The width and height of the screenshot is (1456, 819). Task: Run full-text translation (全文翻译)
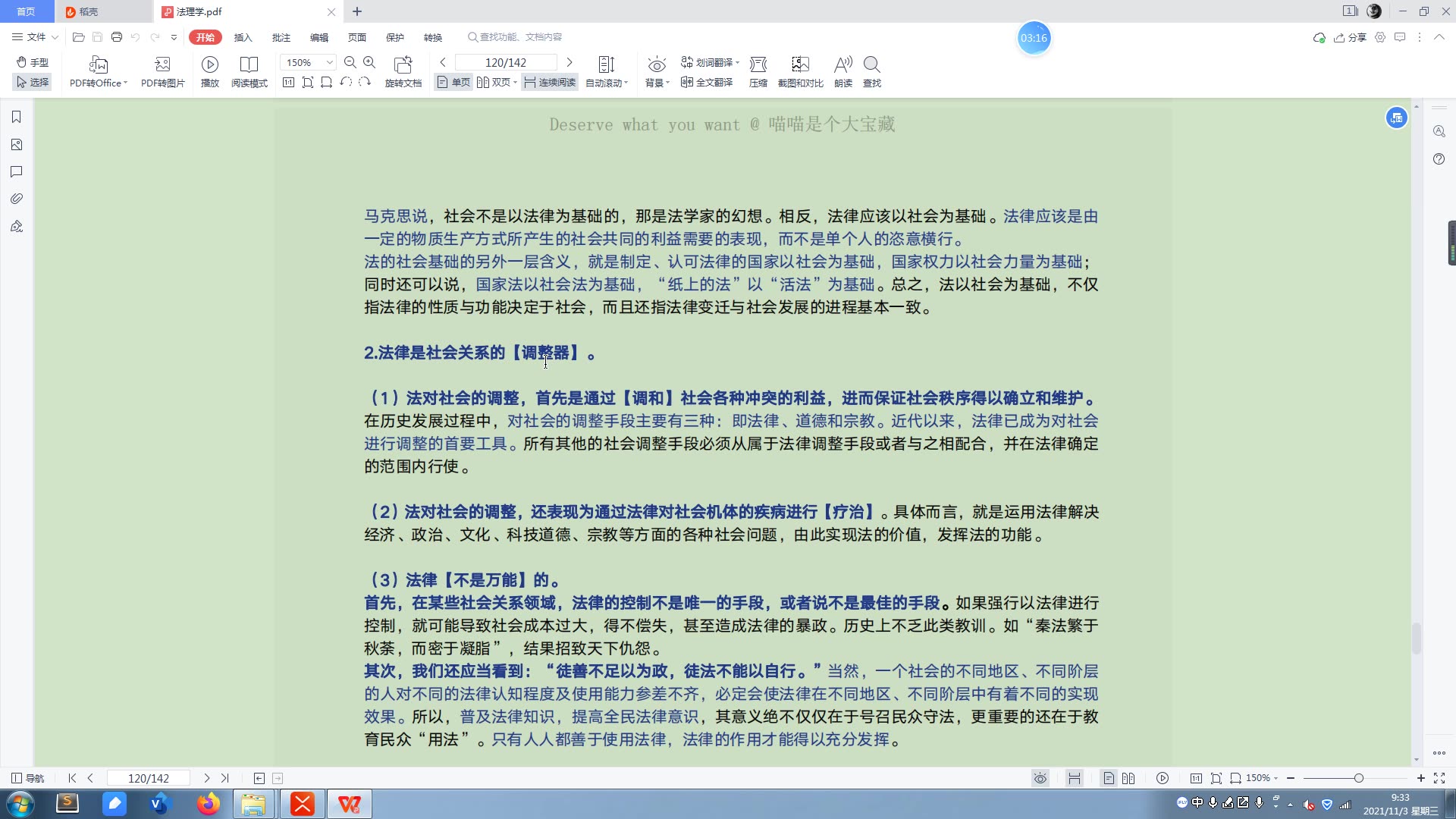[707, 82]
